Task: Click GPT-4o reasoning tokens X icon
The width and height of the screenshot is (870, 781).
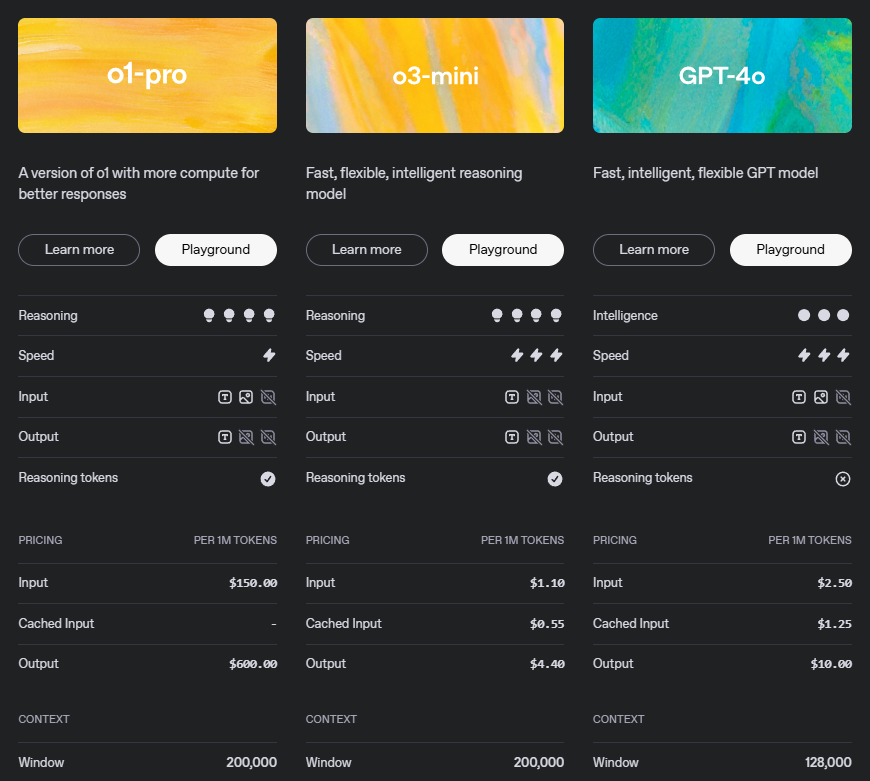Action: coord(843,479)
